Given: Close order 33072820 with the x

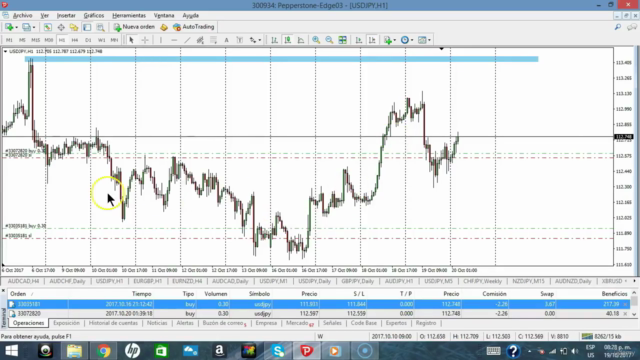Looking at the screenshot, I should tap(625, 314).
